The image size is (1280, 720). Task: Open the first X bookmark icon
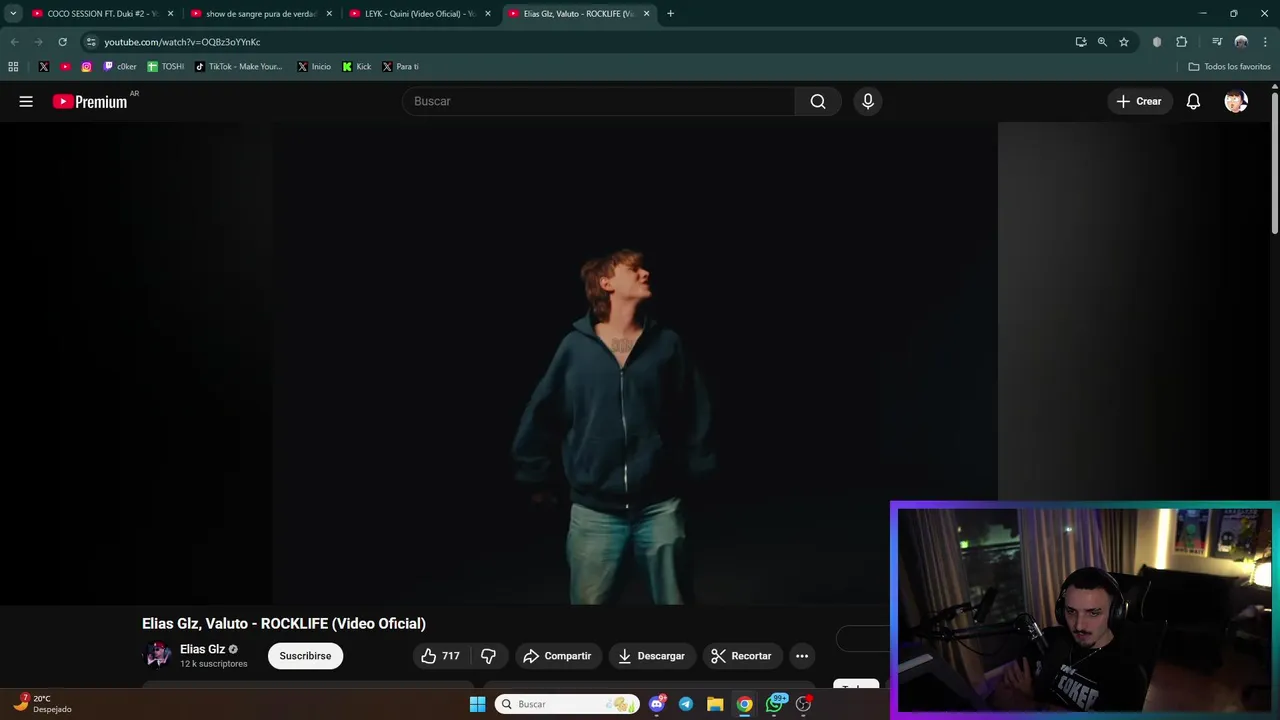[44, 67]
